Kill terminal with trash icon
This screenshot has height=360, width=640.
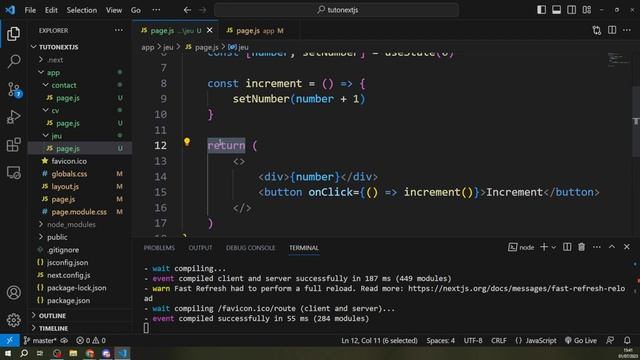click(x=582, y=247)
